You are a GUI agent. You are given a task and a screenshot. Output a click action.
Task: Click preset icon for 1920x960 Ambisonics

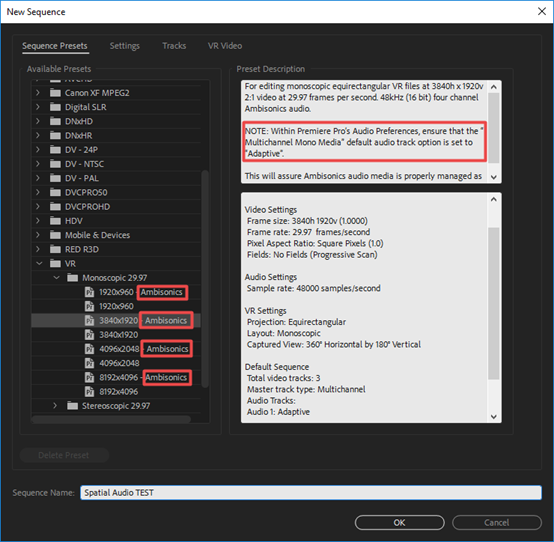click(89, 292)
